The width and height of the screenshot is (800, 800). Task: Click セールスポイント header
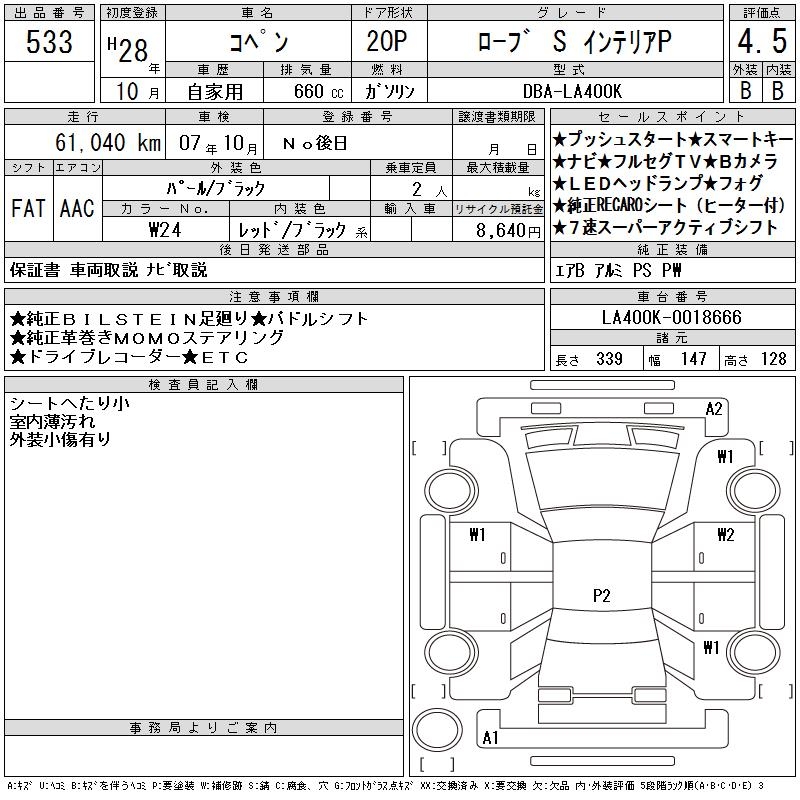672,117
